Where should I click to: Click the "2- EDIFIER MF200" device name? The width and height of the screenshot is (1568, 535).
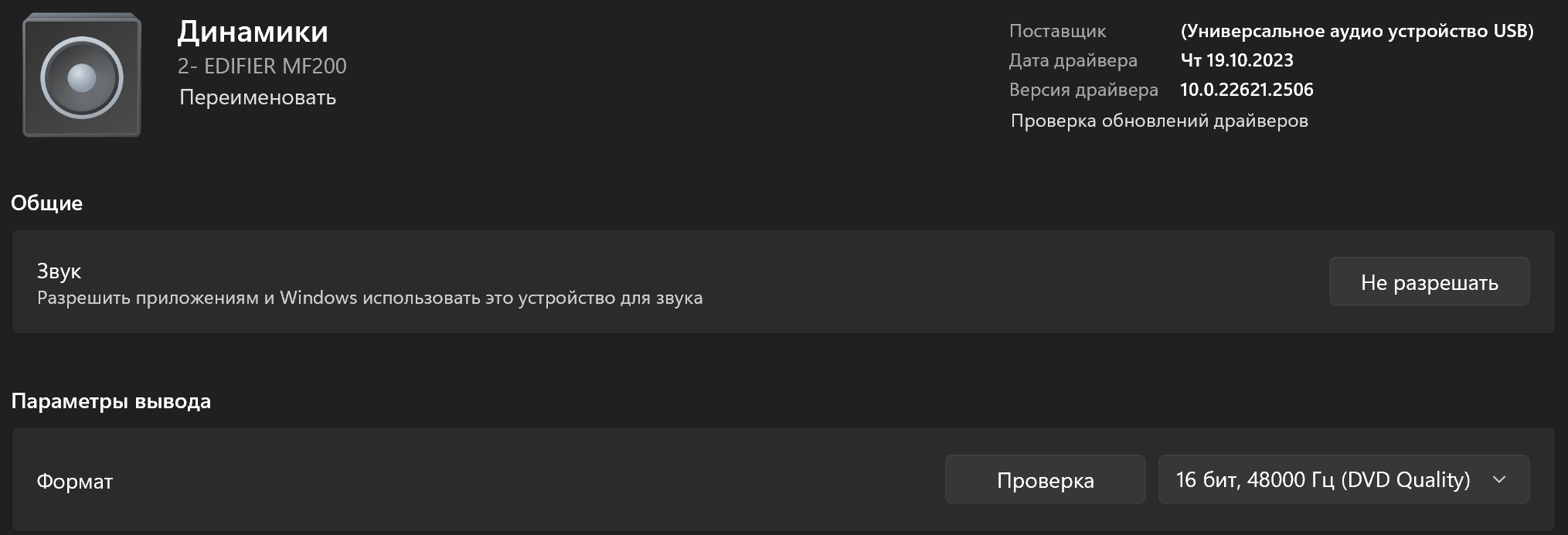[x=262, y=66]
